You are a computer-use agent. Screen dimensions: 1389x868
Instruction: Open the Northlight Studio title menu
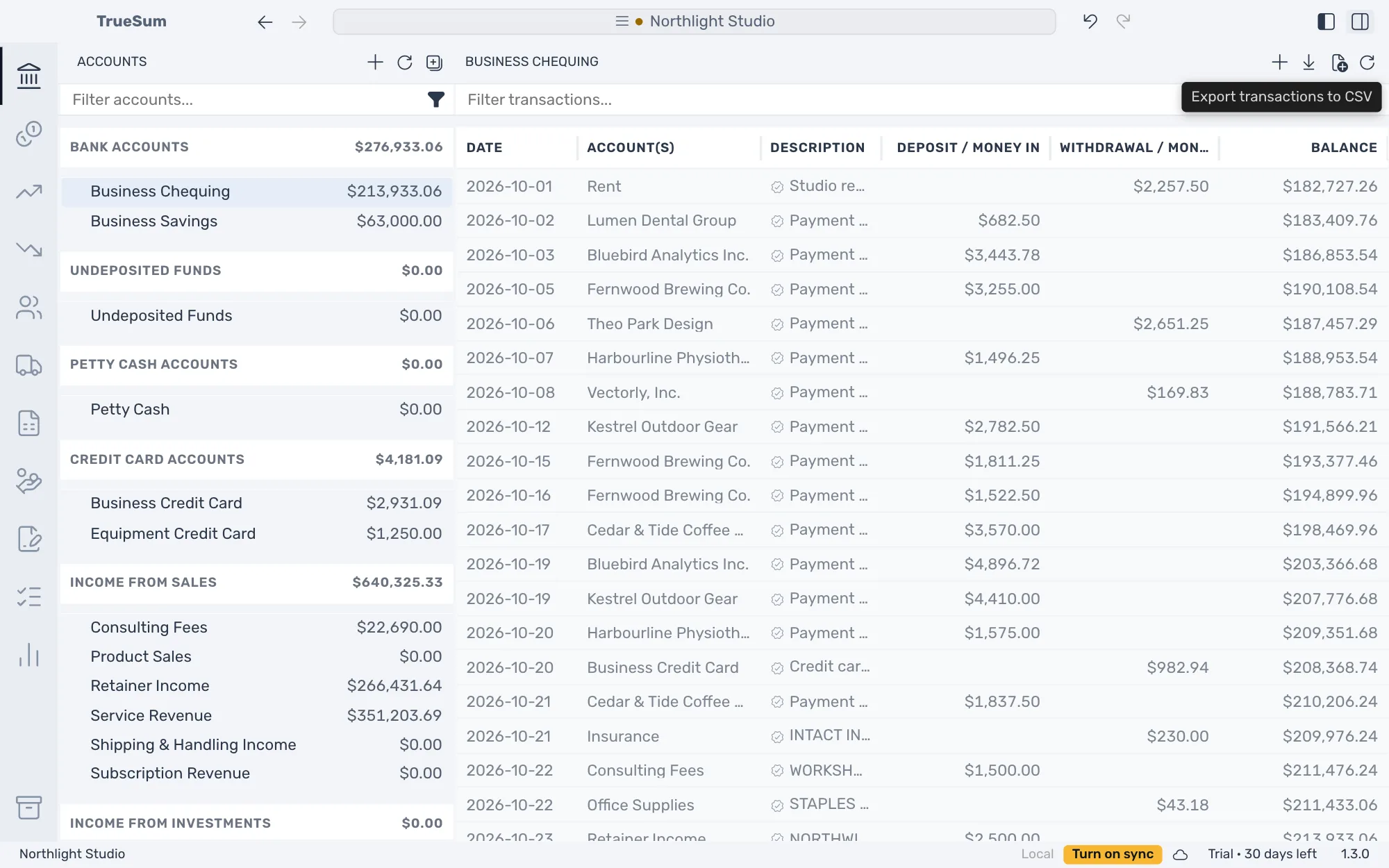[x=694, y=22]
